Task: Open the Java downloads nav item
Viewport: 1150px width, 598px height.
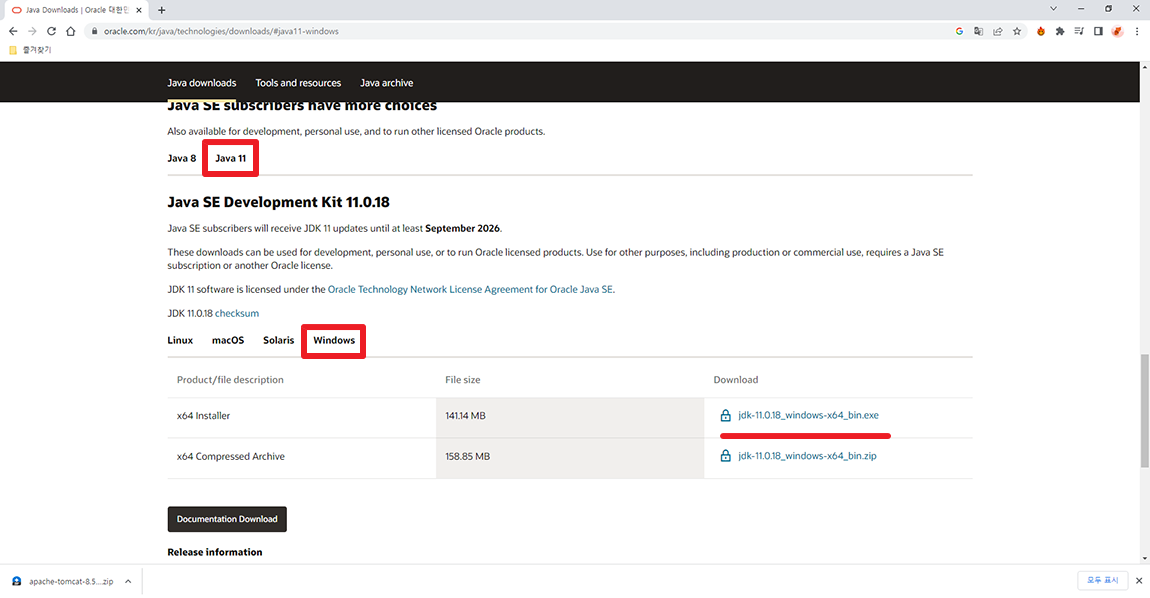Action: point(202,83)
